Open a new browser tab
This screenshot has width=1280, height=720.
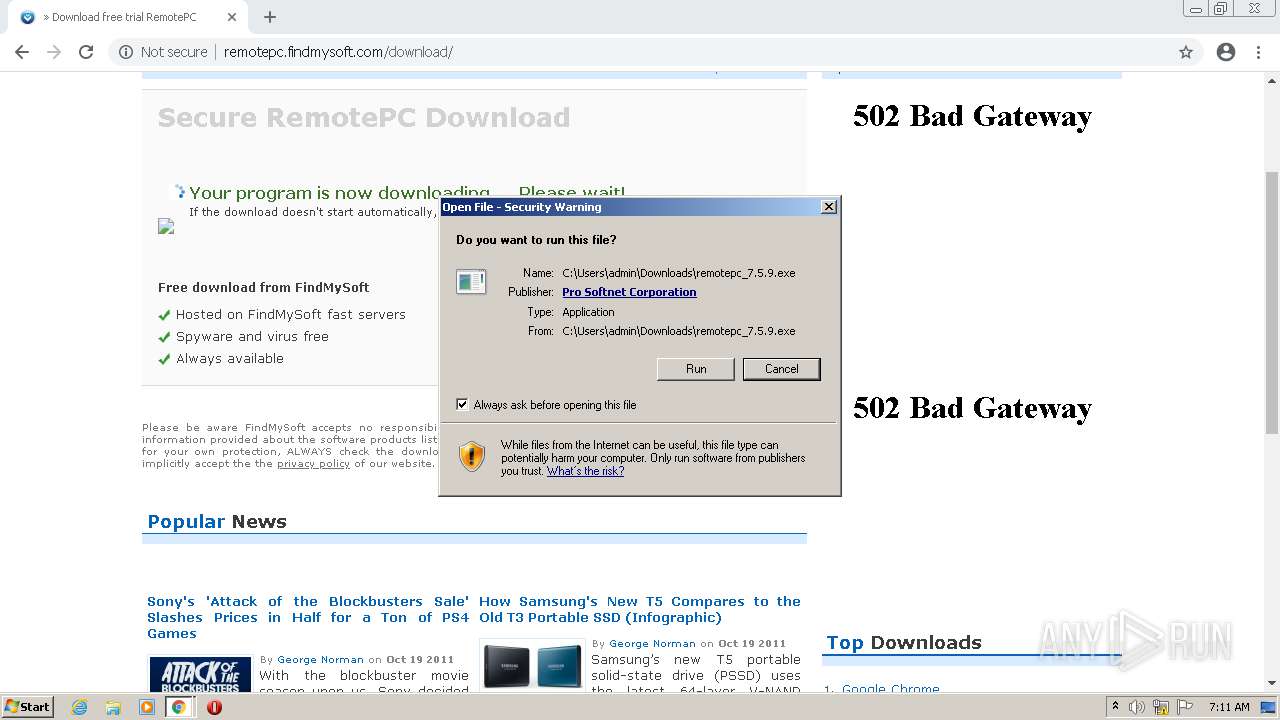(x=270, y=17)
